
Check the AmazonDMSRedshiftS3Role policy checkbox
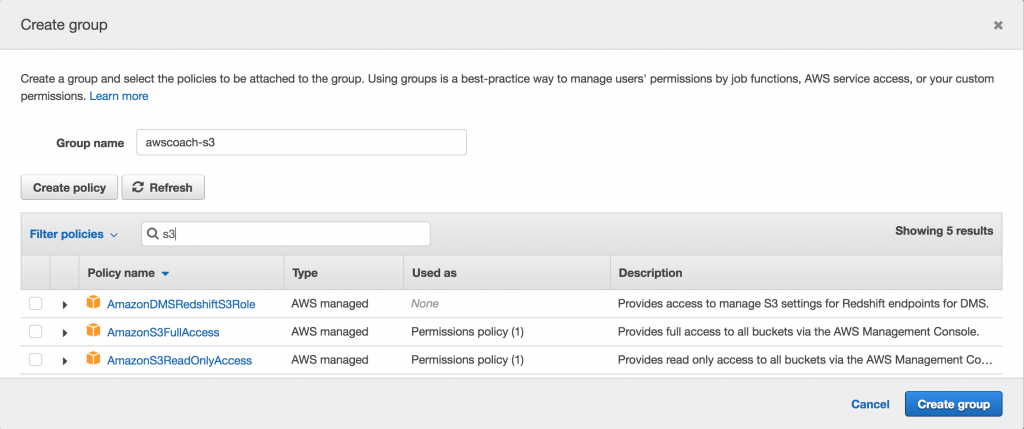(x=35, y=304)
